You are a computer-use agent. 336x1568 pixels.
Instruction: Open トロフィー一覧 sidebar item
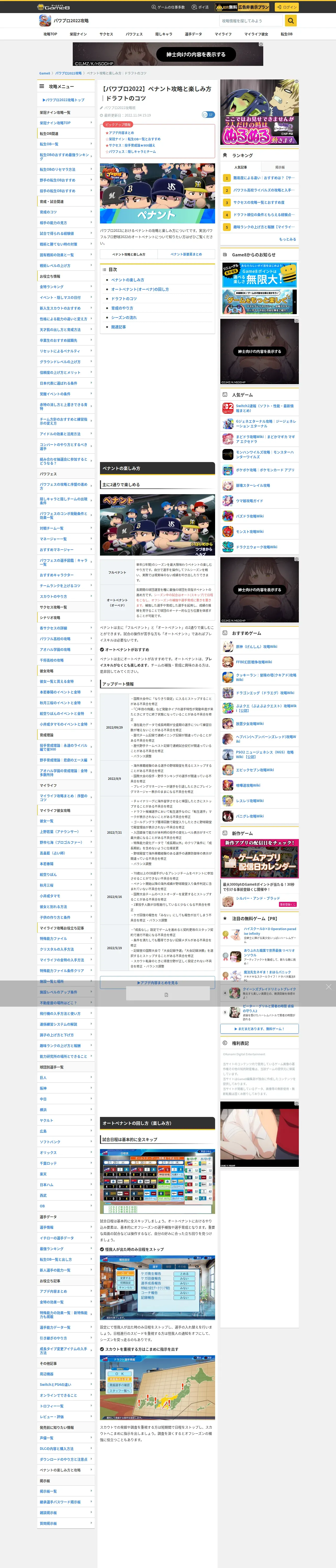66,1406
